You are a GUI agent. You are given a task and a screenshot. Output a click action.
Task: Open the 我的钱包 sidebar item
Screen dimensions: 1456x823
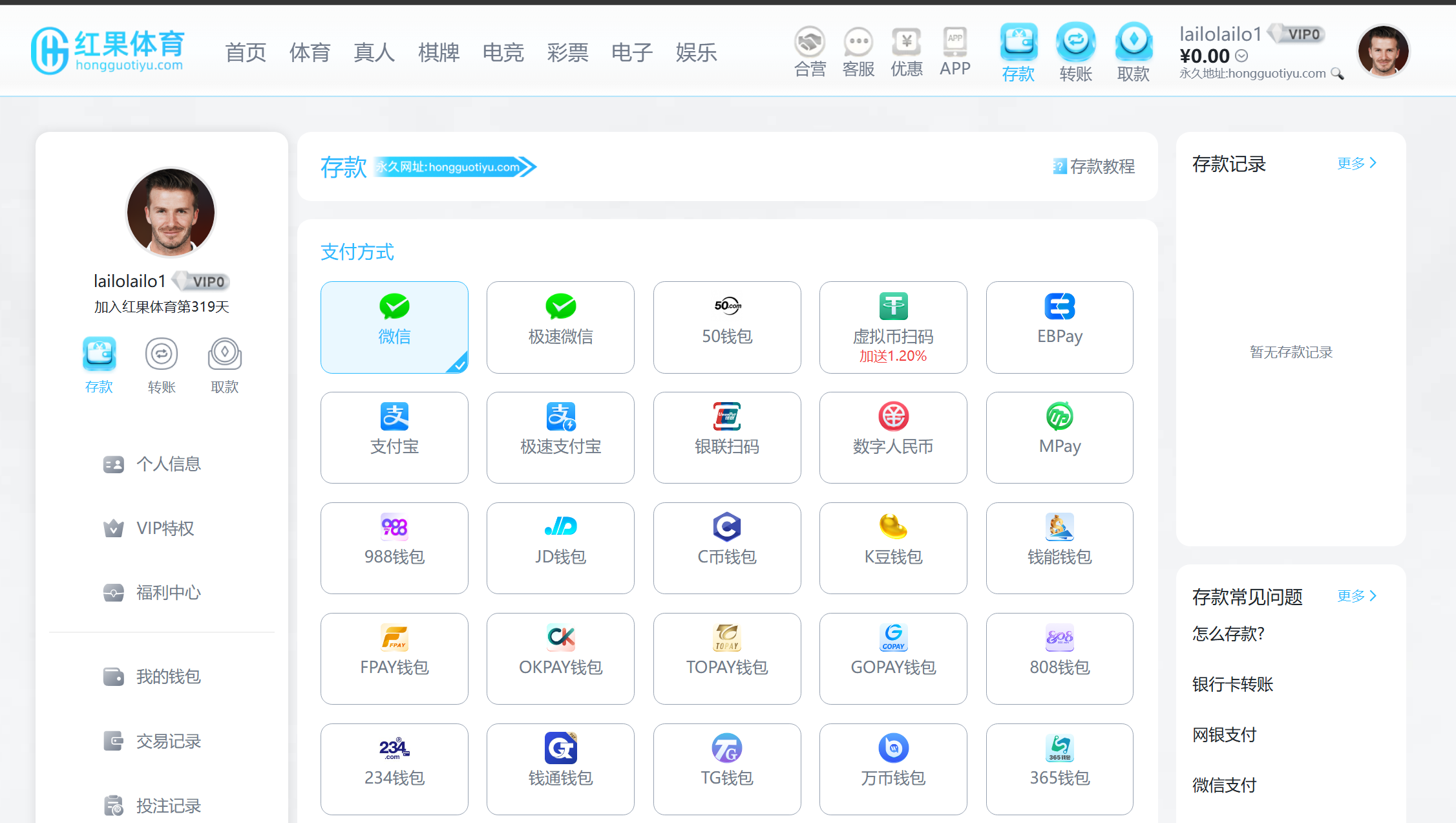point(152,677)
